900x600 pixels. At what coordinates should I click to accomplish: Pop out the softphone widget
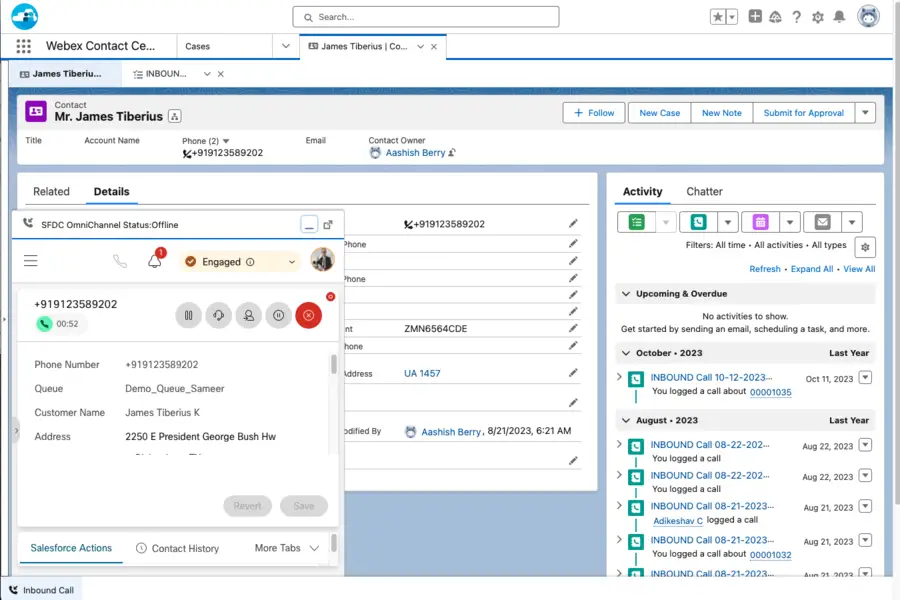click(x=328, y=224)
